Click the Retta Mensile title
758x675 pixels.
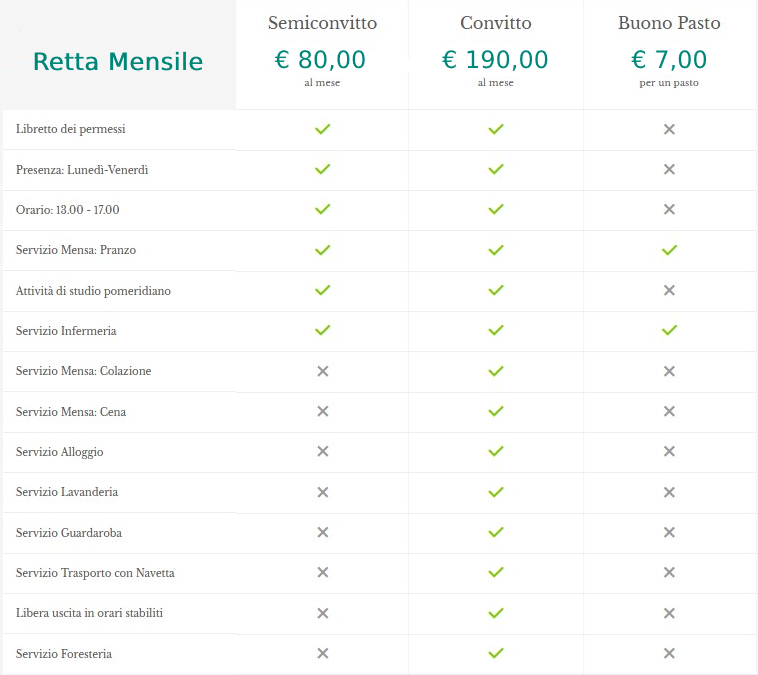coord(118,61)
